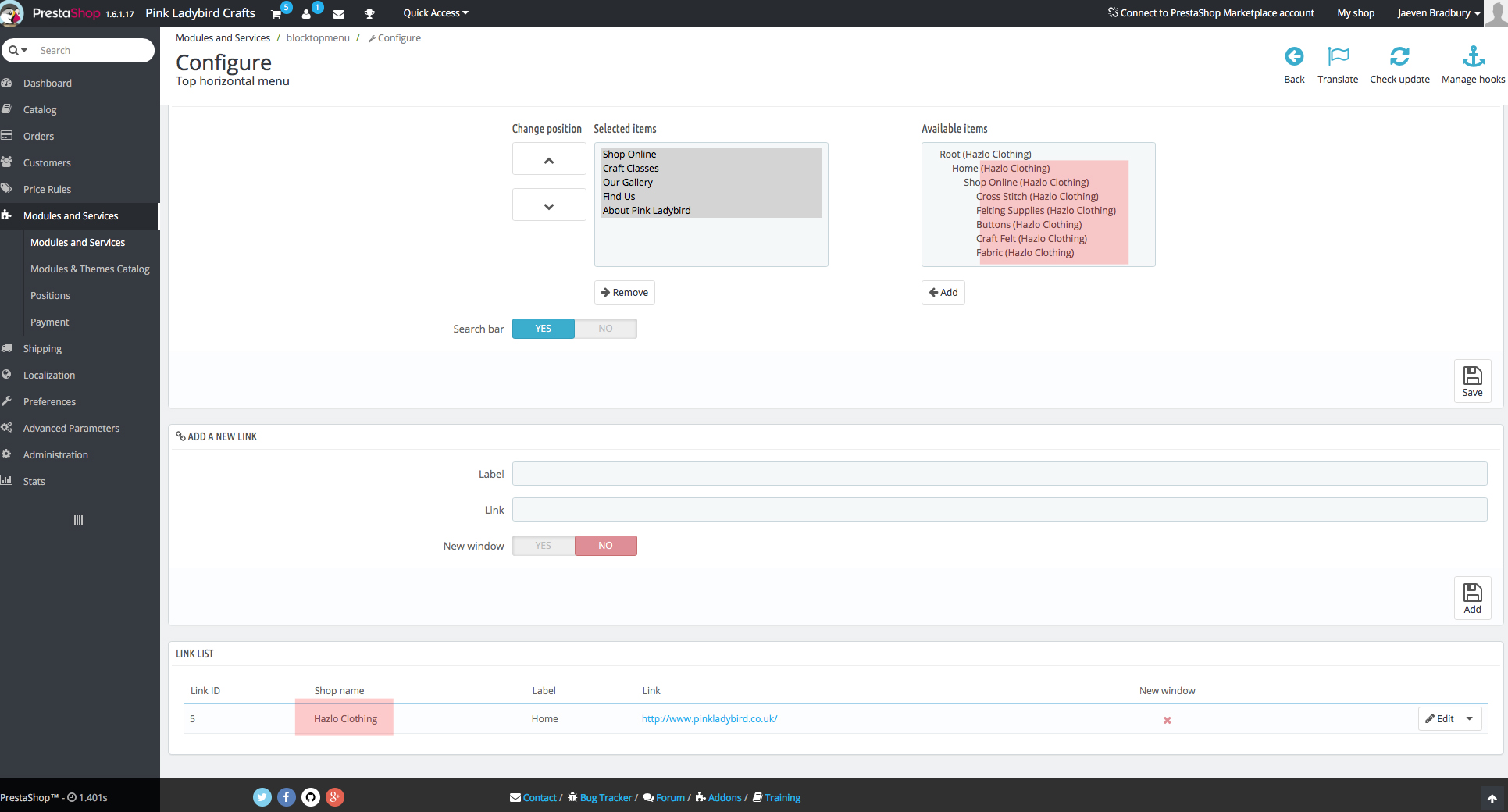
Task: Click the red X in New window column
Action: [x=1168, y=720]
